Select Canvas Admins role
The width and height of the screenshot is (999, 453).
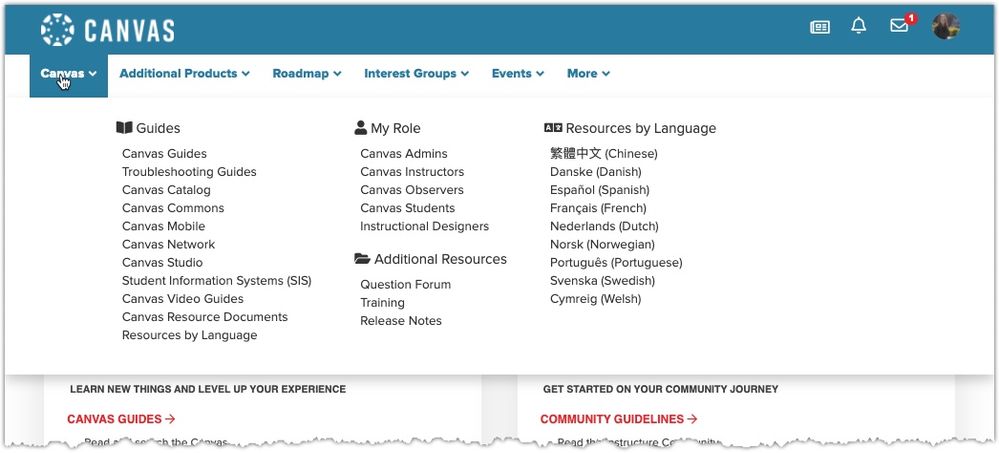coord(404,154)
